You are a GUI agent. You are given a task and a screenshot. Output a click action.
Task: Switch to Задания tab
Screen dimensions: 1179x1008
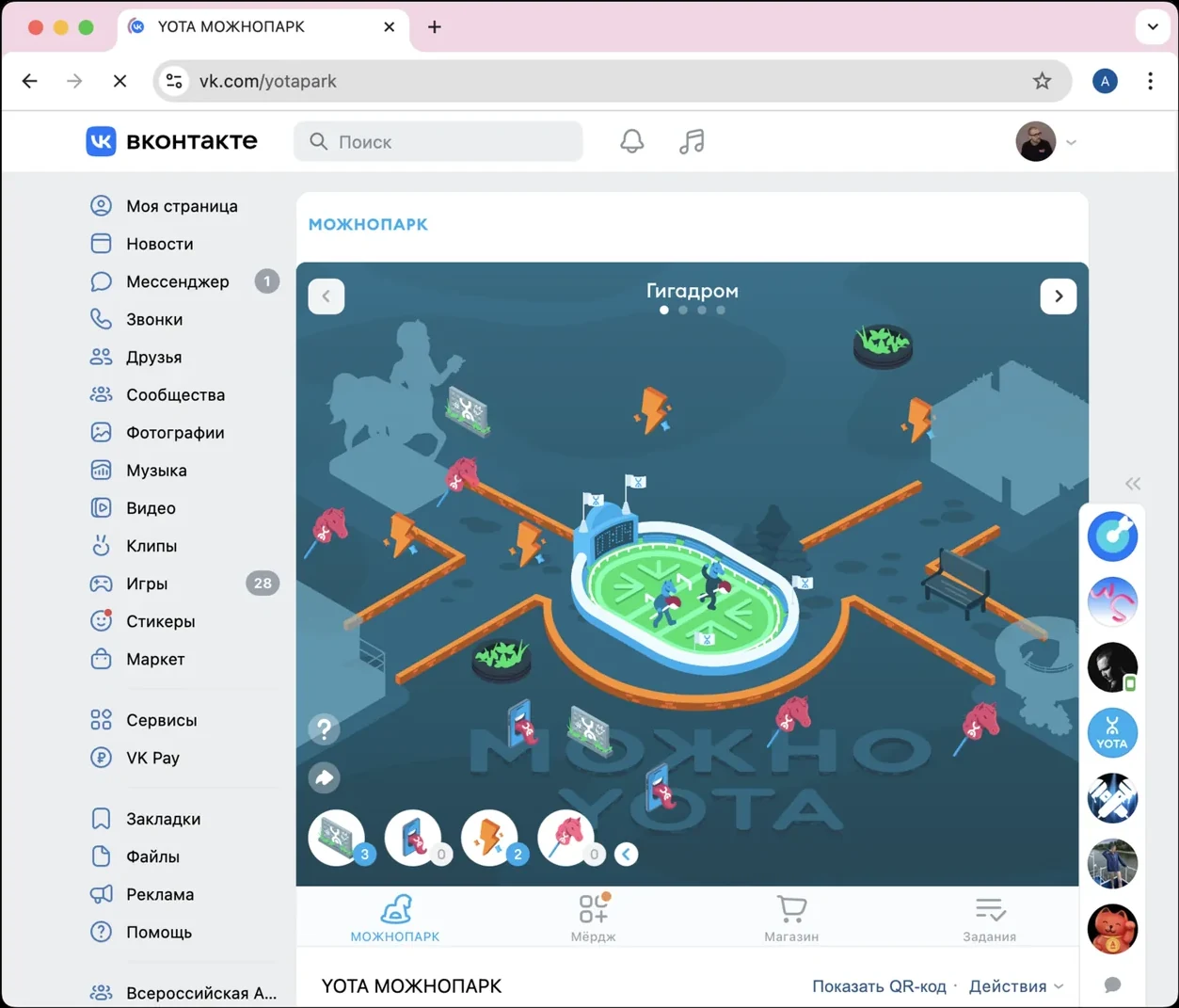(x=990, y=918)
